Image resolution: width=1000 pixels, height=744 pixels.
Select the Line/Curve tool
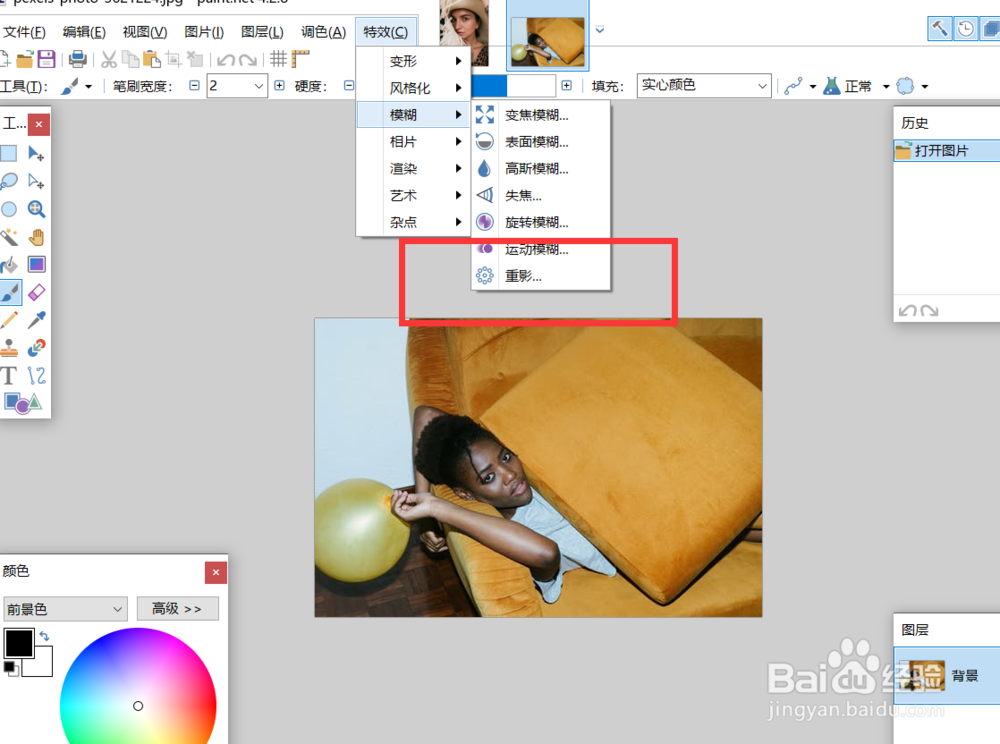coord(36,376)
